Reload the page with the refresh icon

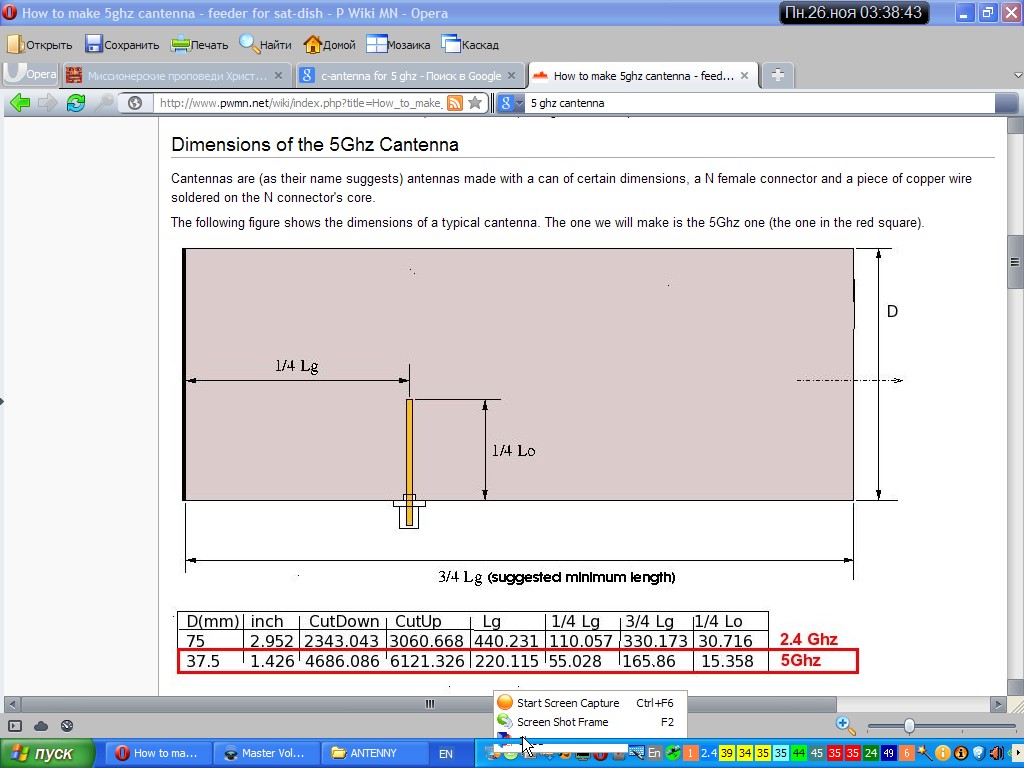(76, 102)
